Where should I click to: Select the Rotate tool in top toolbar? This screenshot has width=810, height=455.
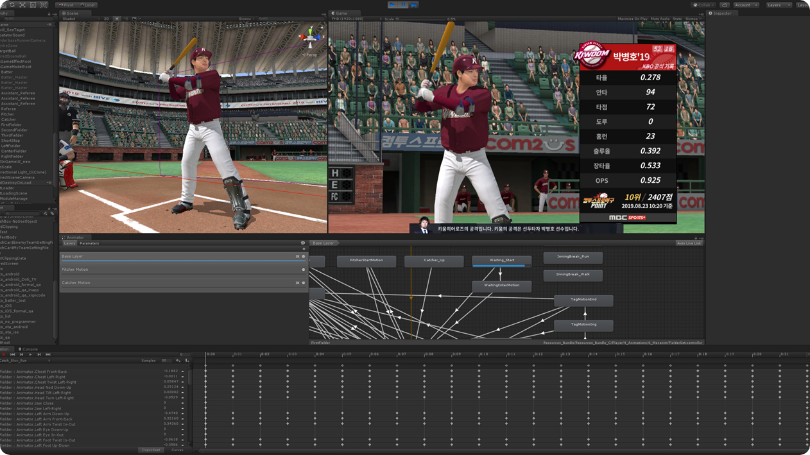click(12, 5)
